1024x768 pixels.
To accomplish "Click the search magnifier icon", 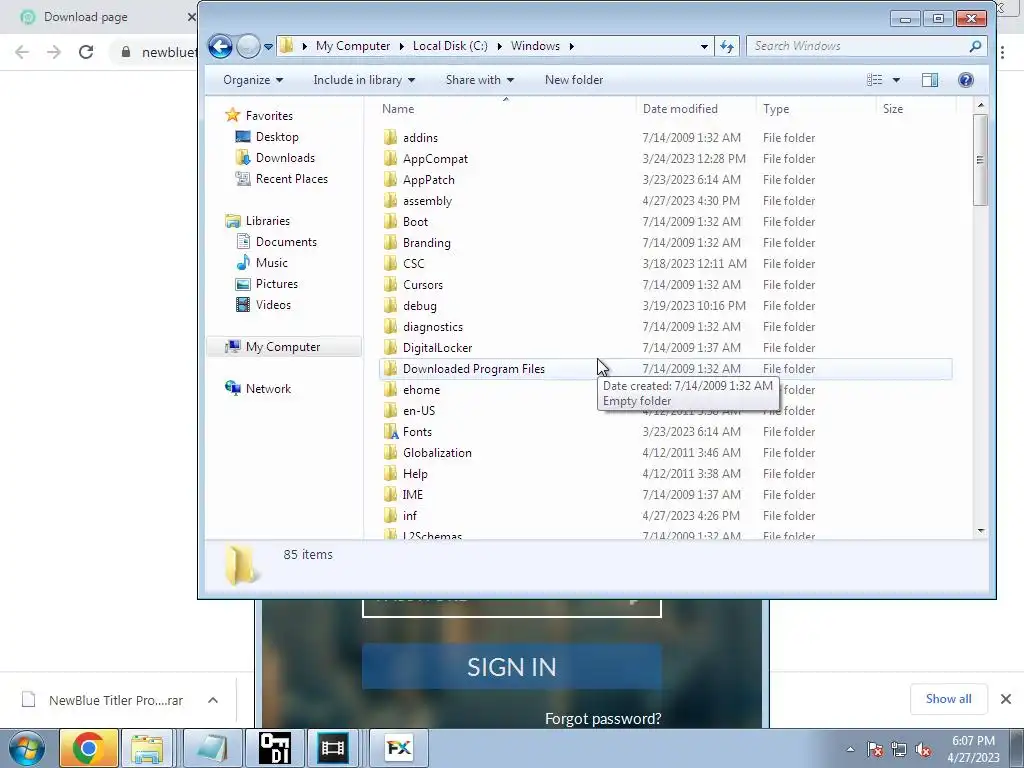I will point(976,46).
